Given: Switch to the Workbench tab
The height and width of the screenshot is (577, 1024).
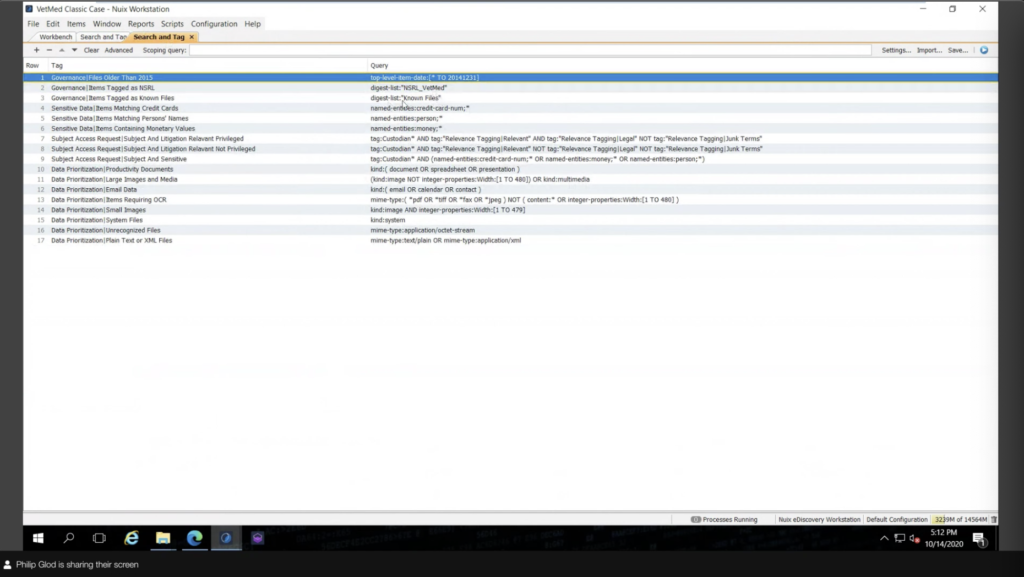Looking at the screenshot, I should coord(56,37).
